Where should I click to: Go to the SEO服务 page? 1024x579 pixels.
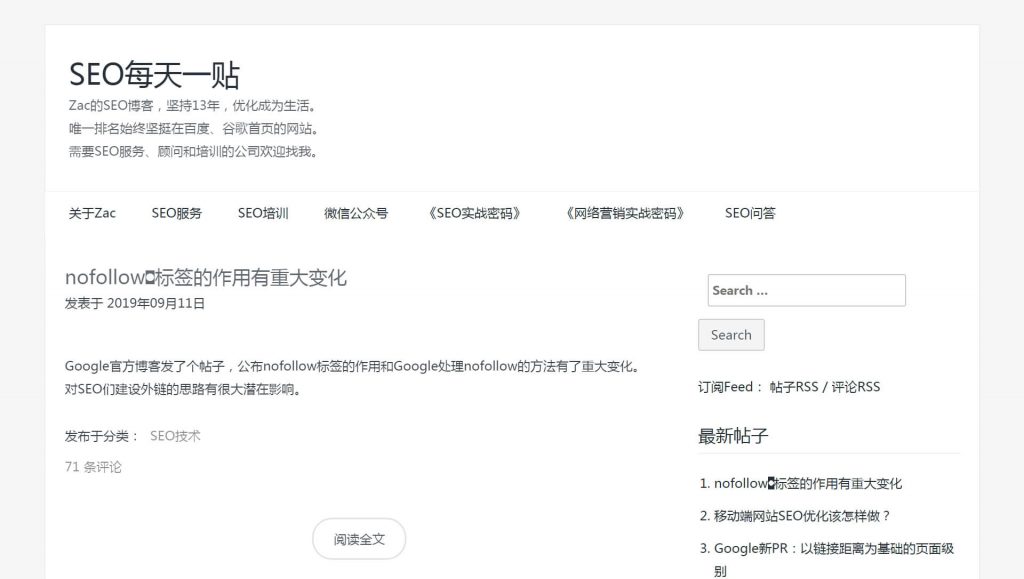pyautogui.click(x=177, y=213)
